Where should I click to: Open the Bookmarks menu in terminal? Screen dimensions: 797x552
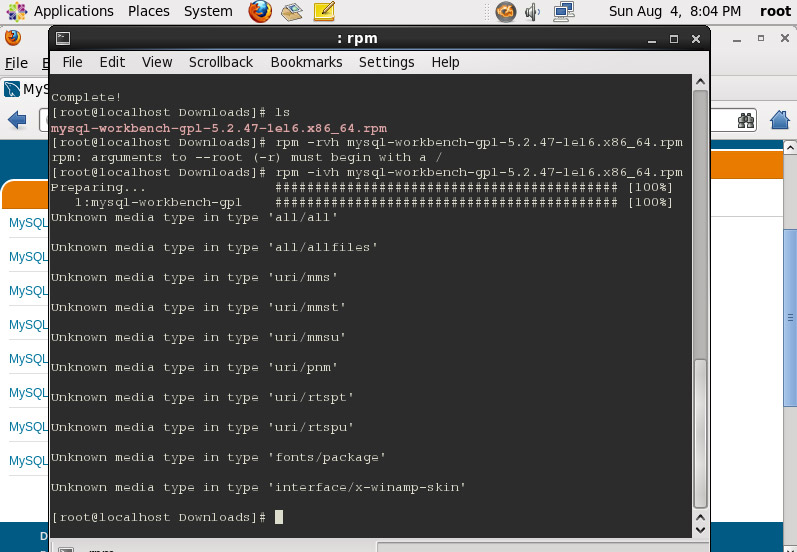pyautogui.click(x=306, y=62)
